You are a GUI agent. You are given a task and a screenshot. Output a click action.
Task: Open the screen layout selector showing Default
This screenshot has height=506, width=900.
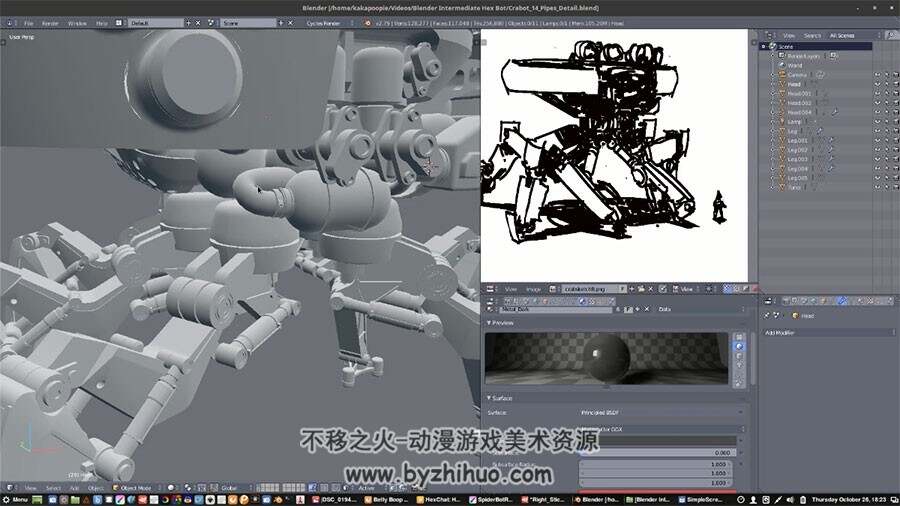point(155,23)
